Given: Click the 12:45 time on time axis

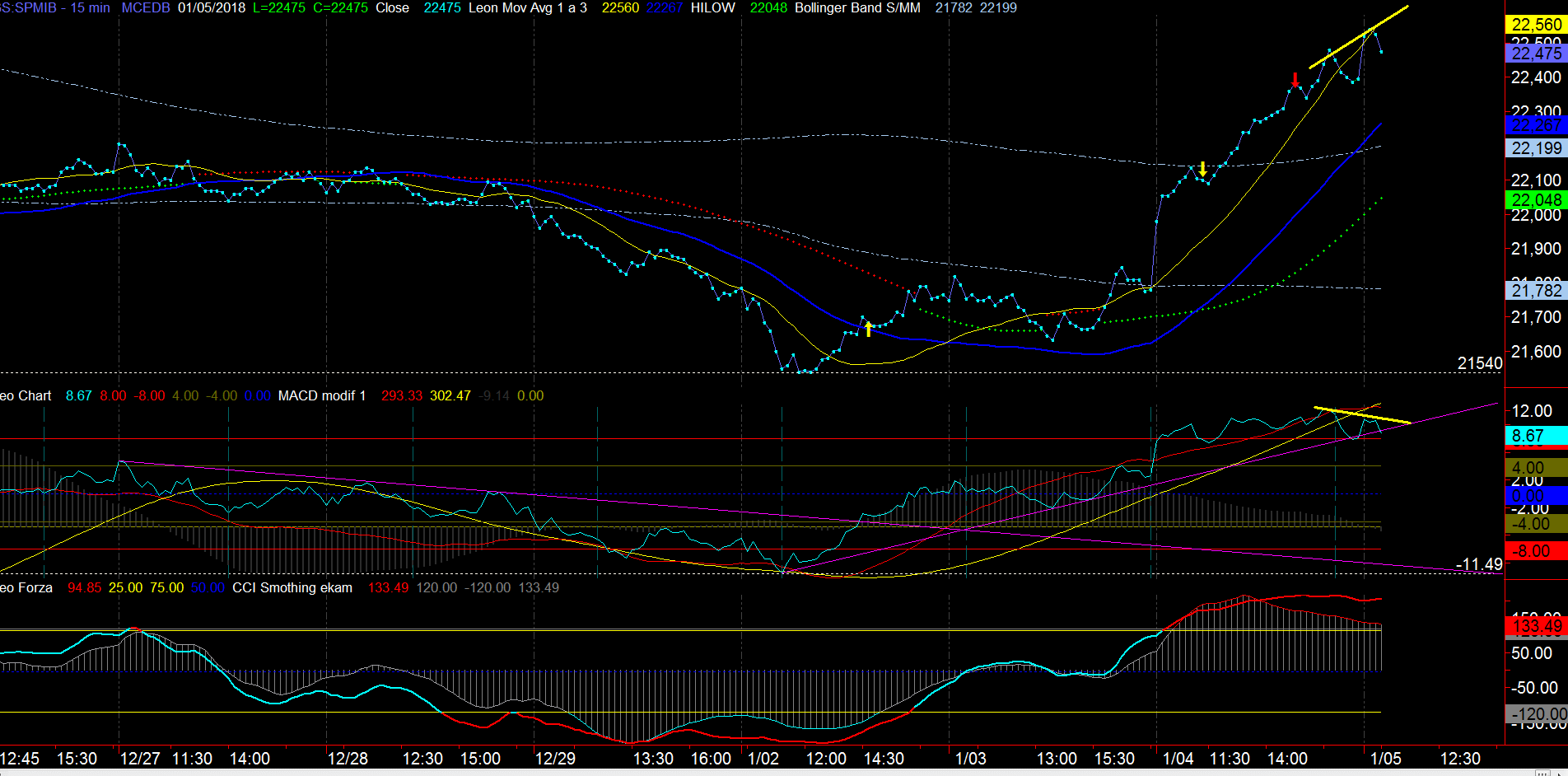Looking at the screenshot, I should pyautogui.click(x=20, y=759).
